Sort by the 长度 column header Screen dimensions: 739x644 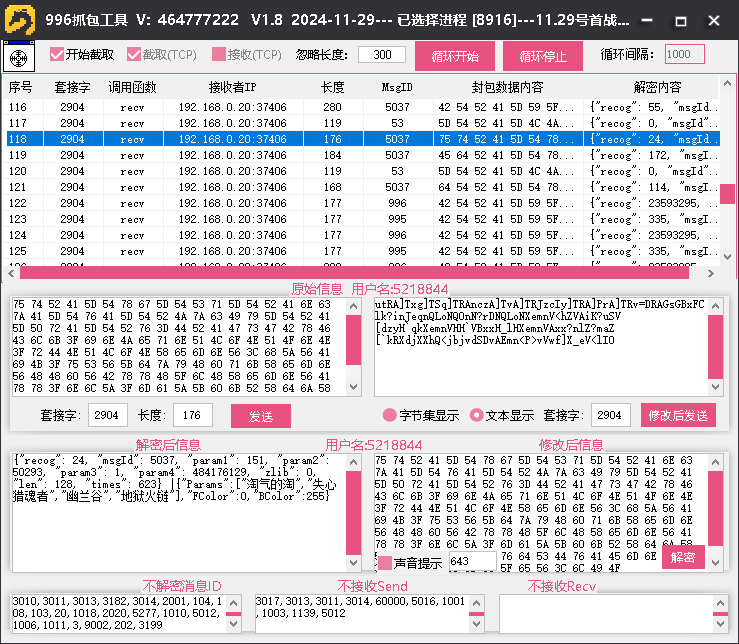point(332,88)
